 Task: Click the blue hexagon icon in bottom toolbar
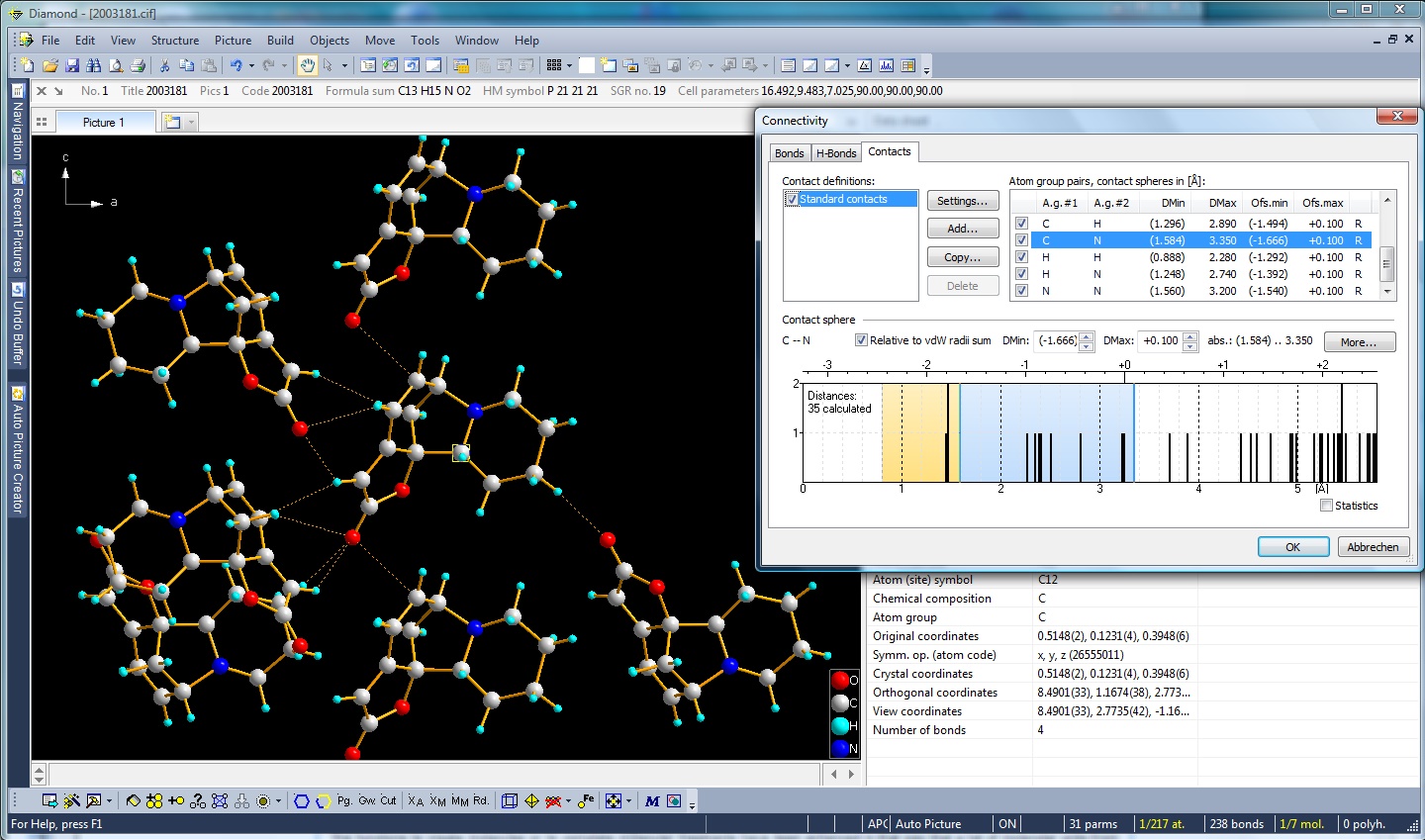coord(302,800)
